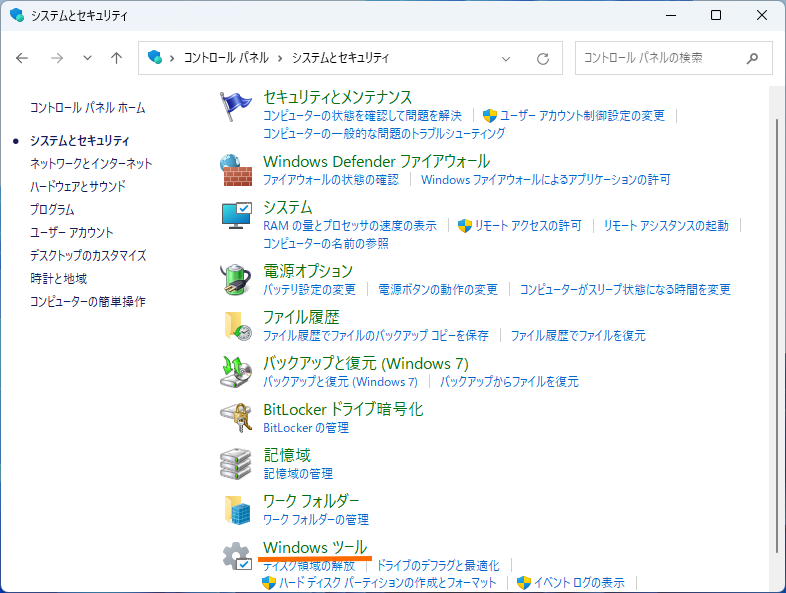Open コンピューターの一般的な問題のトラブルシューティング
The width and height of the screenshot is (786, 593).
click(384, 133)
